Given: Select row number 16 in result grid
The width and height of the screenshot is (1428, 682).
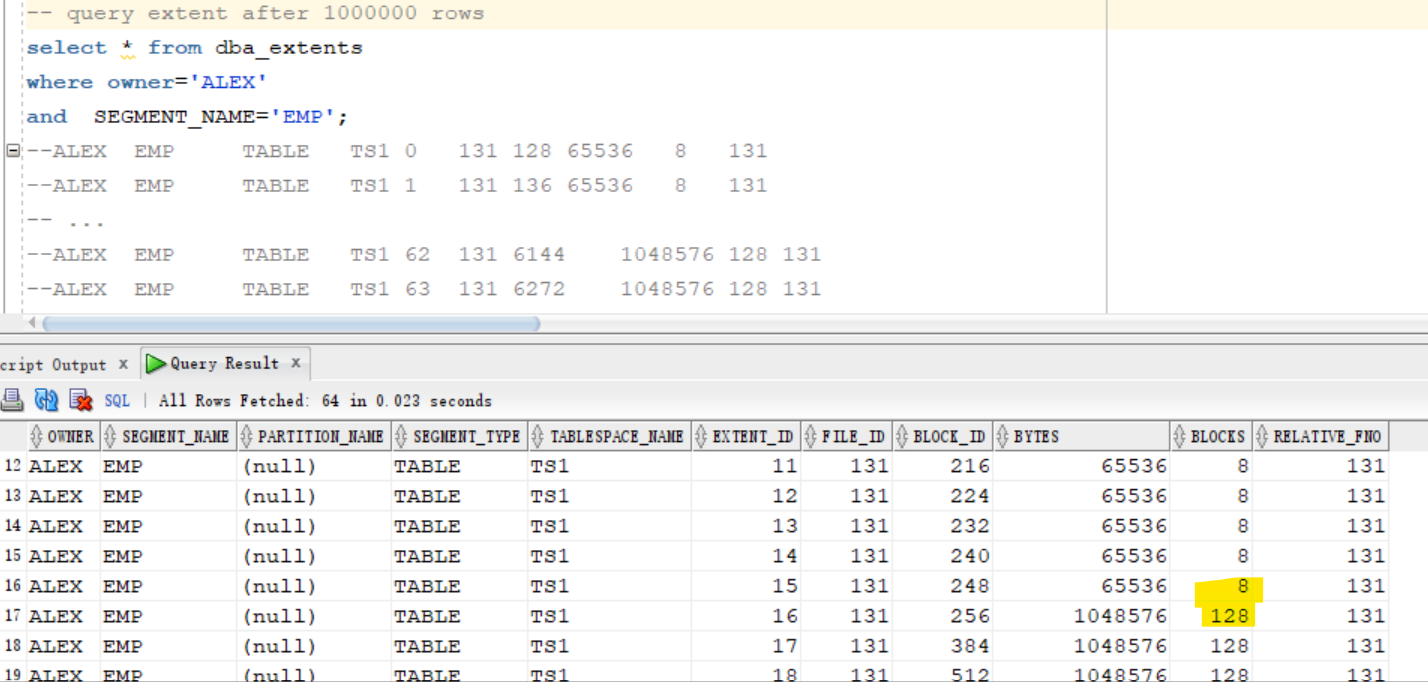Looking at the screenshot, I should pos(13,586).
